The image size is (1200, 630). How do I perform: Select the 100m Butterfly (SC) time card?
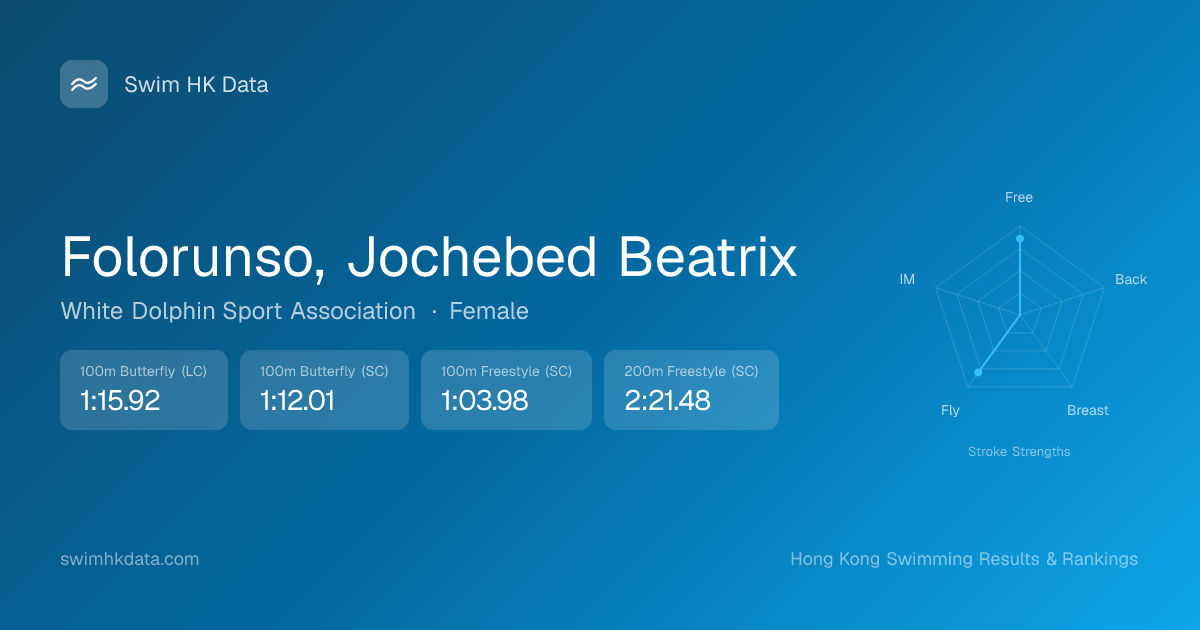(324, 390)
